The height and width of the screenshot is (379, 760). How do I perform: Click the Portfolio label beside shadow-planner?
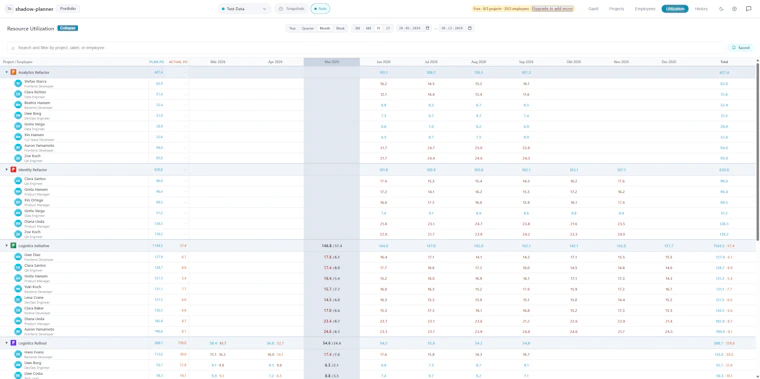click(x=68, y=9)
